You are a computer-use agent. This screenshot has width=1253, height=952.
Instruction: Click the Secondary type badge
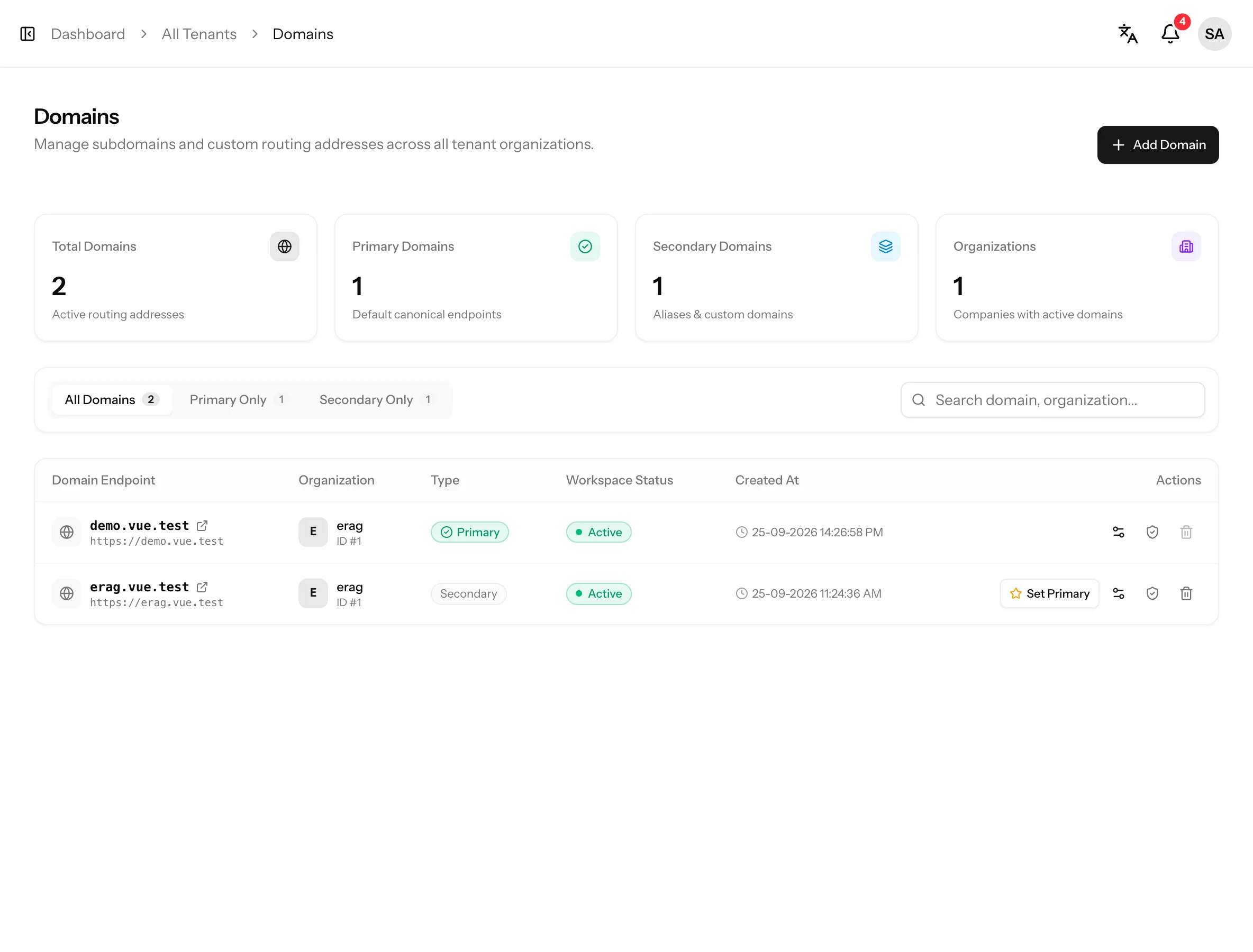click(x=468, y=593)
